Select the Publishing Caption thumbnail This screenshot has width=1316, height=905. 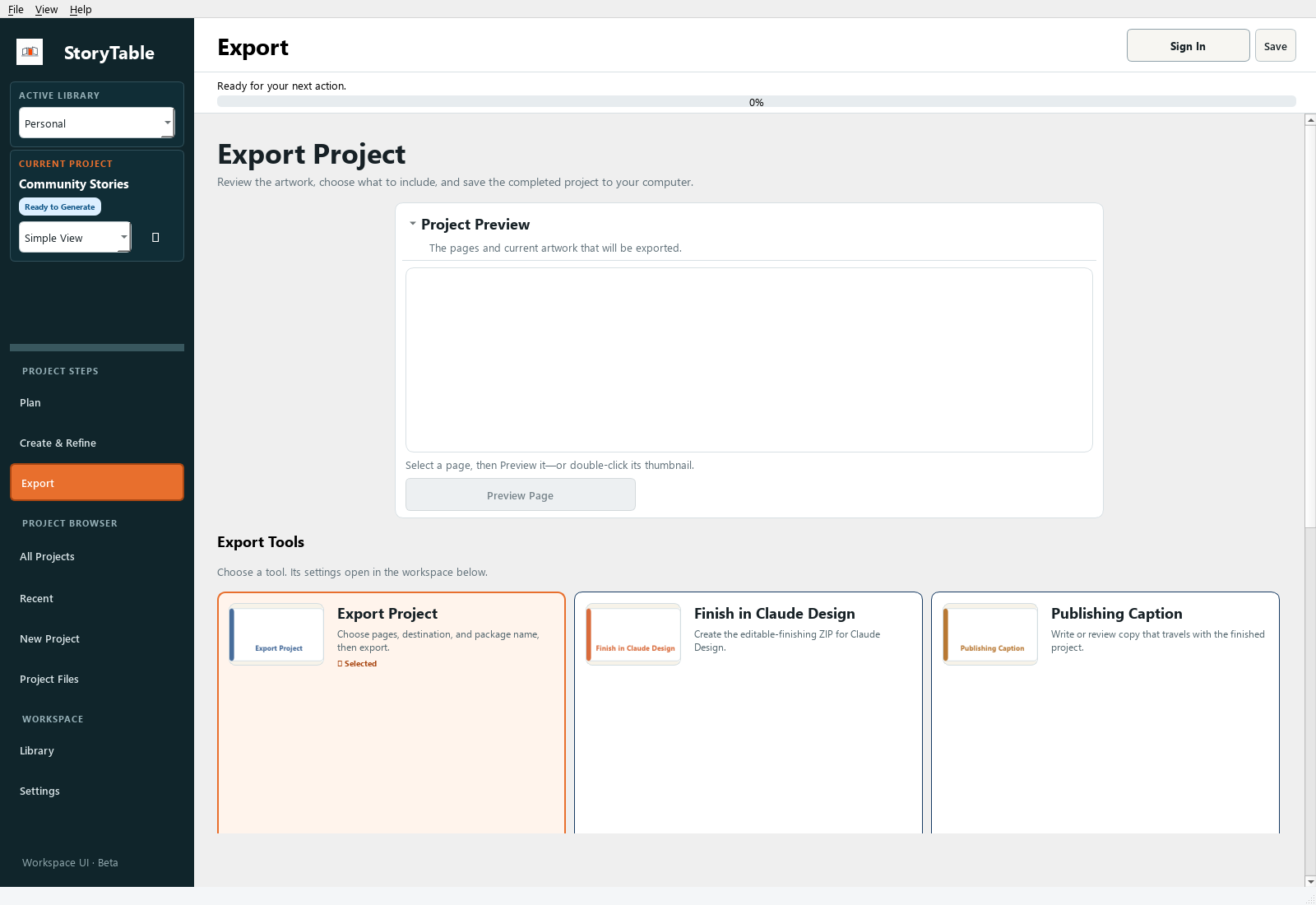coord(990,634)
